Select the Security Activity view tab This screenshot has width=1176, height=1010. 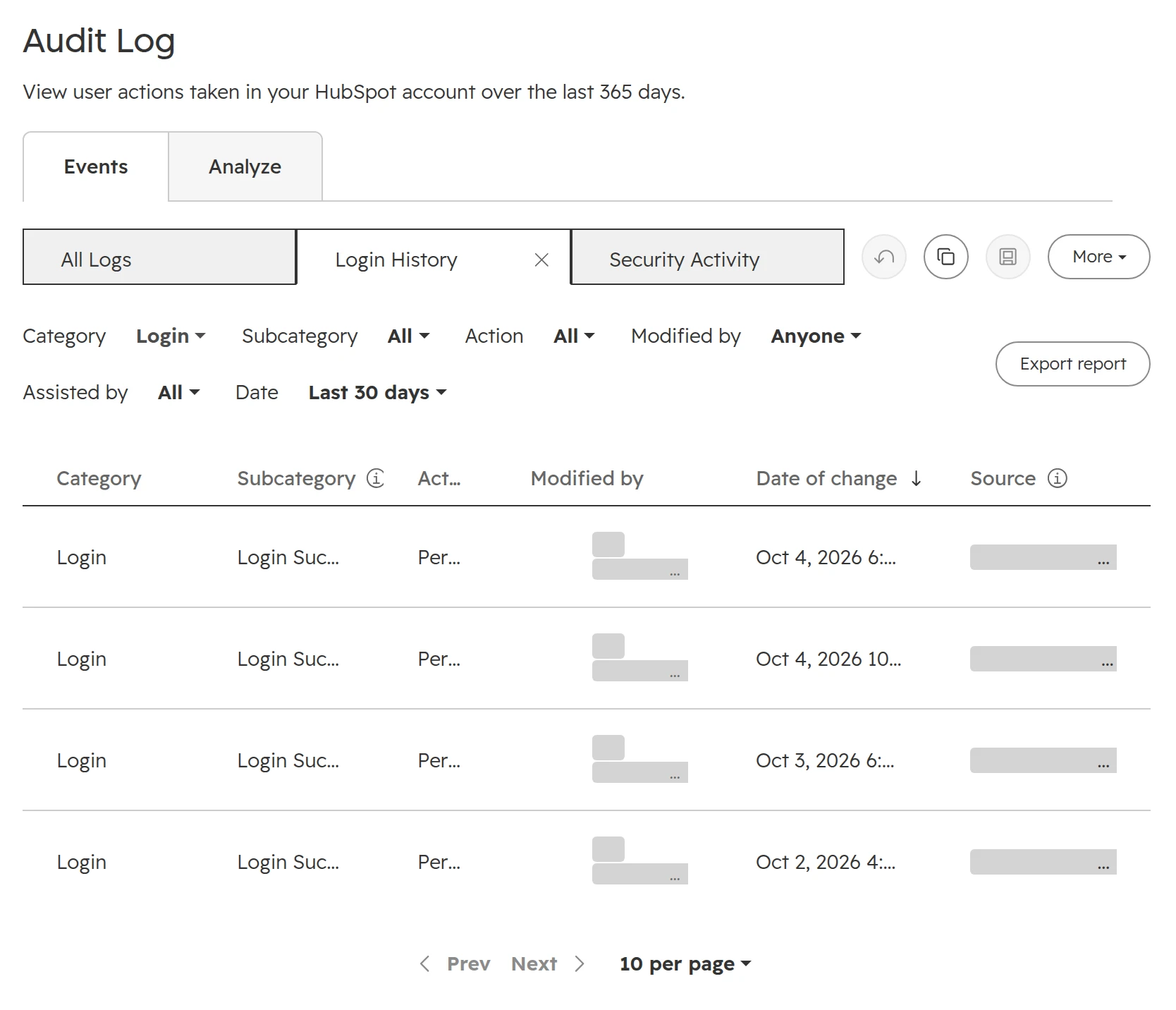pos(707,257)
